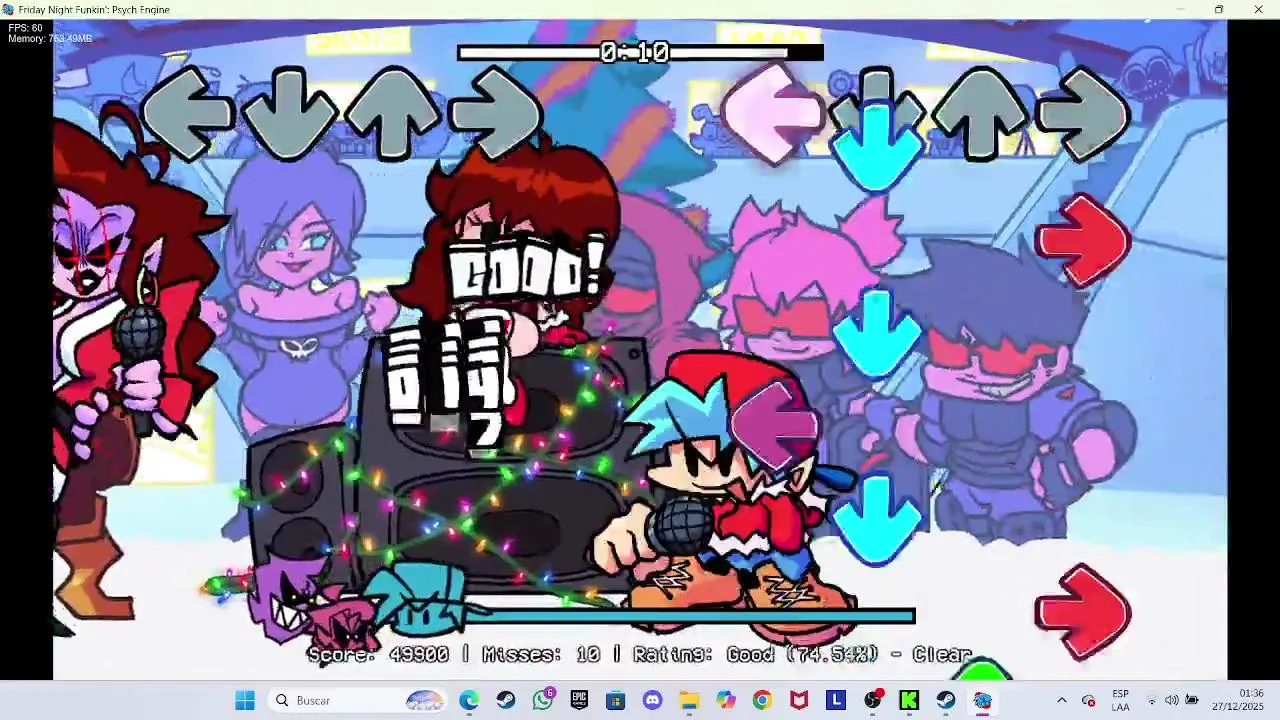Open the volume speaker icon

[1171, 700]
